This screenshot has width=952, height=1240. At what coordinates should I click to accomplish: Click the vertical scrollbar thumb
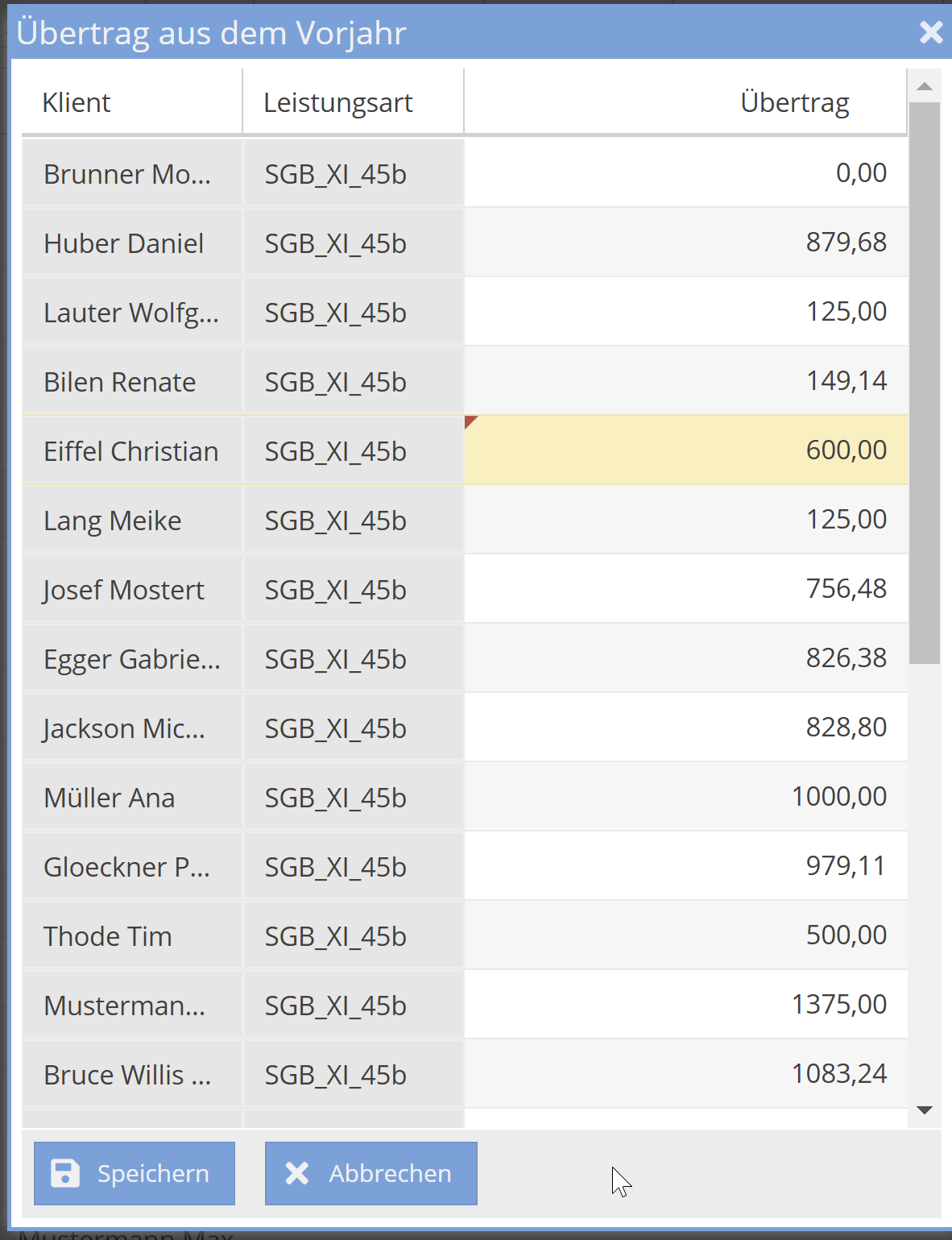coord(924,382)
